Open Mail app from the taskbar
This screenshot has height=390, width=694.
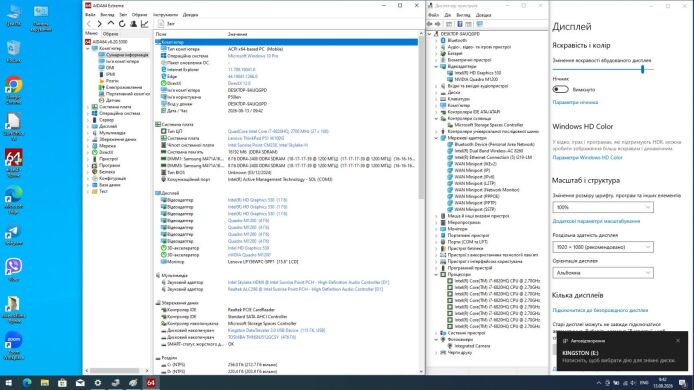pos(80,383)
